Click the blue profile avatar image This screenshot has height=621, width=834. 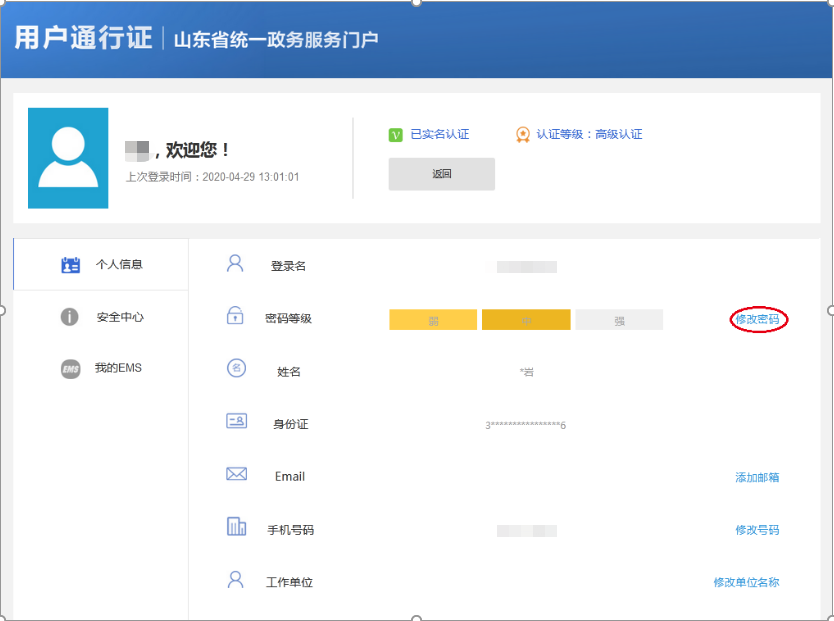[67, 157]
